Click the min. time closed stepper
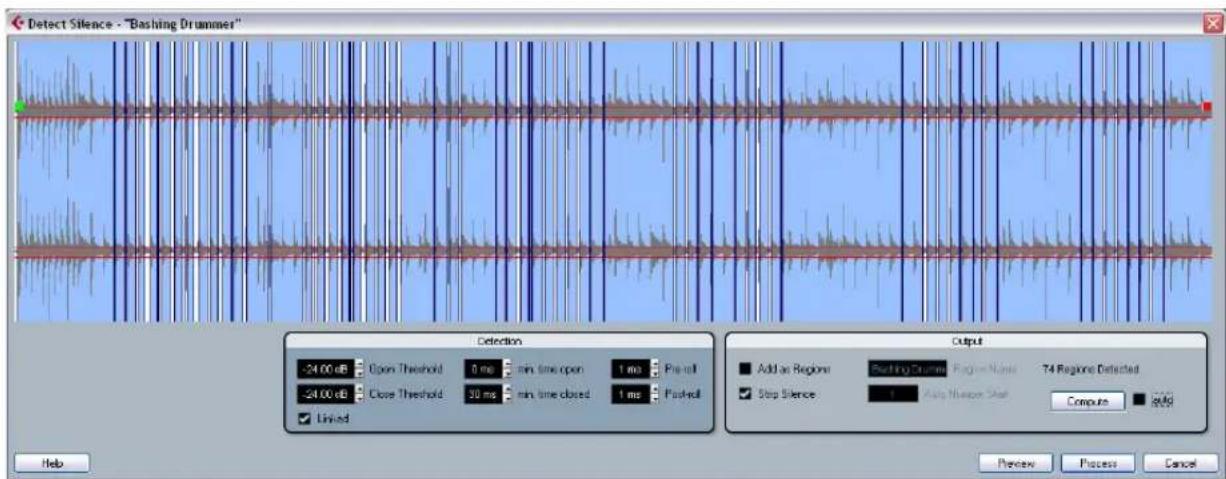The image size is (1226, 479). (x=506, y=394)
